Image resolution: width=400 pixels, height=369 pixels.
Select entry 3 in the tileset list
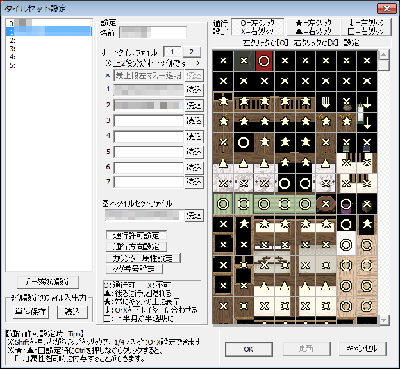(49, 49)
